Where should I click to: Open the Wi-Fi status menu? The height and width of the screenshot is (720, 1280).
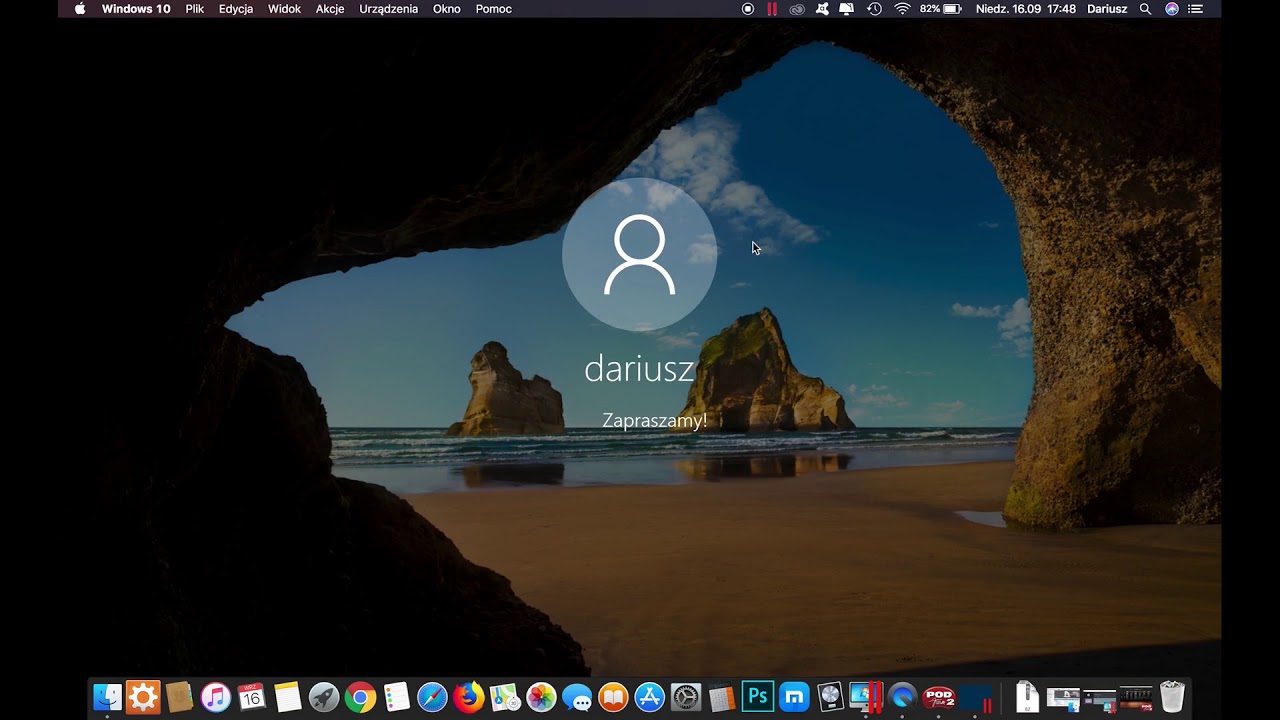[x=902, y=9]
